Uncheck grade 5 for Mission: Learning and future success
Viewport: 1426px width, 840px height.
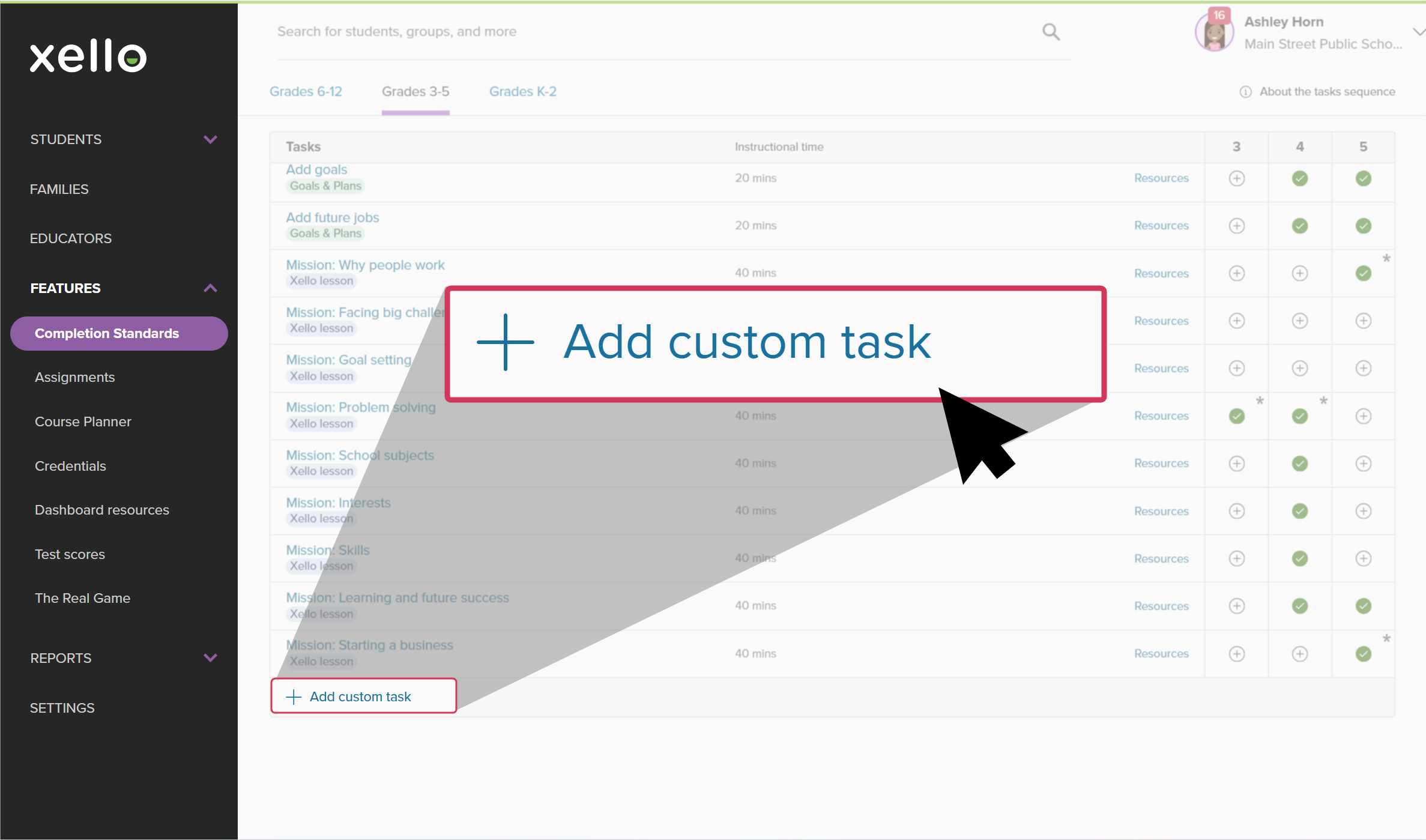pyautogui.click(x=1363, y=606)
